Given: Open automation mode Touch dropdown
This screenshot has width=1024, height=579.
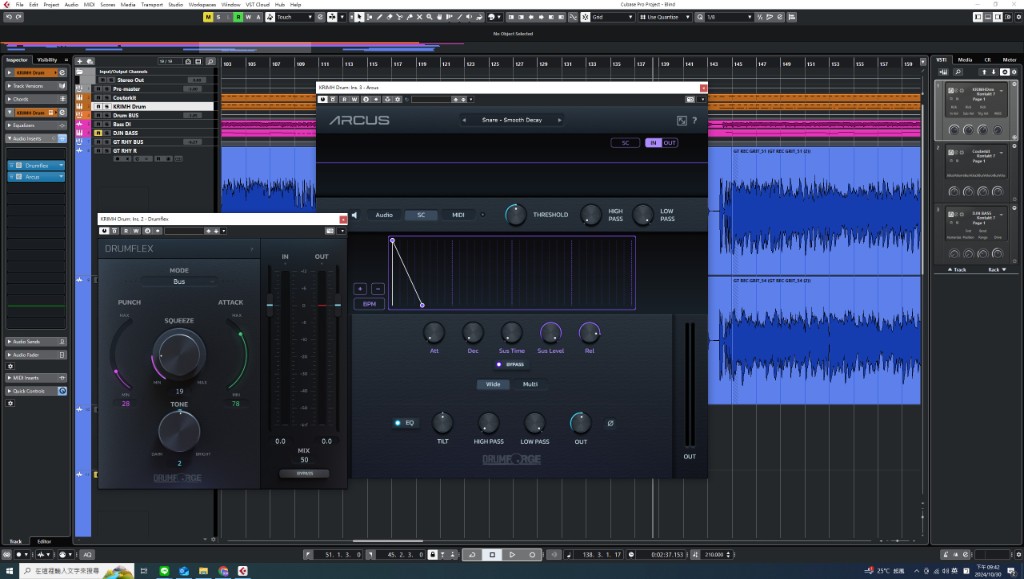Looking at the screenshot, I should (x=294, y=17).
